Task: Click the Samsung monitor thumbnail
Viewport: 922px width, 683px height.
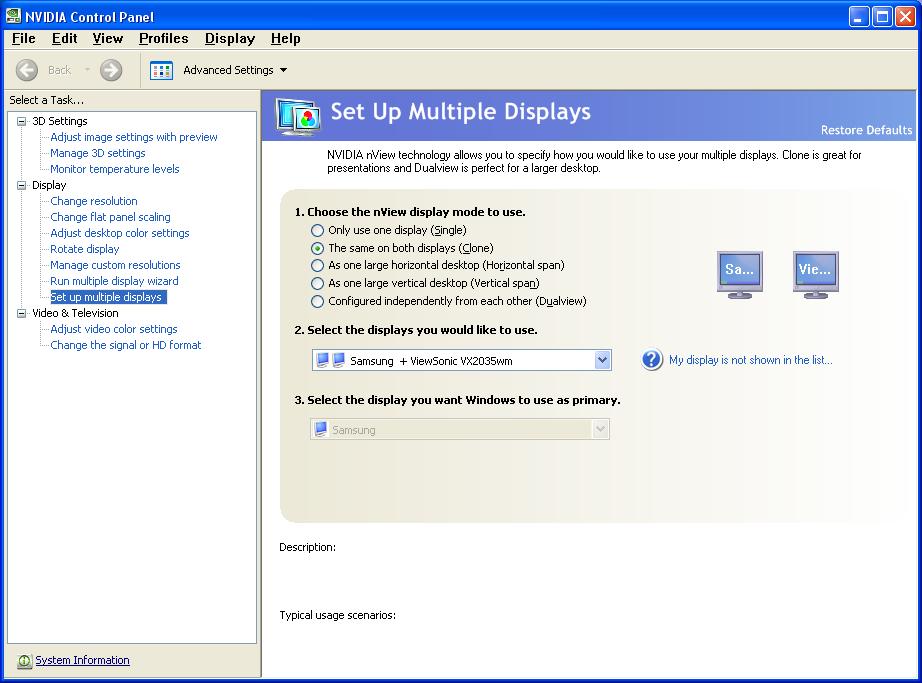Action: [740, 274]
